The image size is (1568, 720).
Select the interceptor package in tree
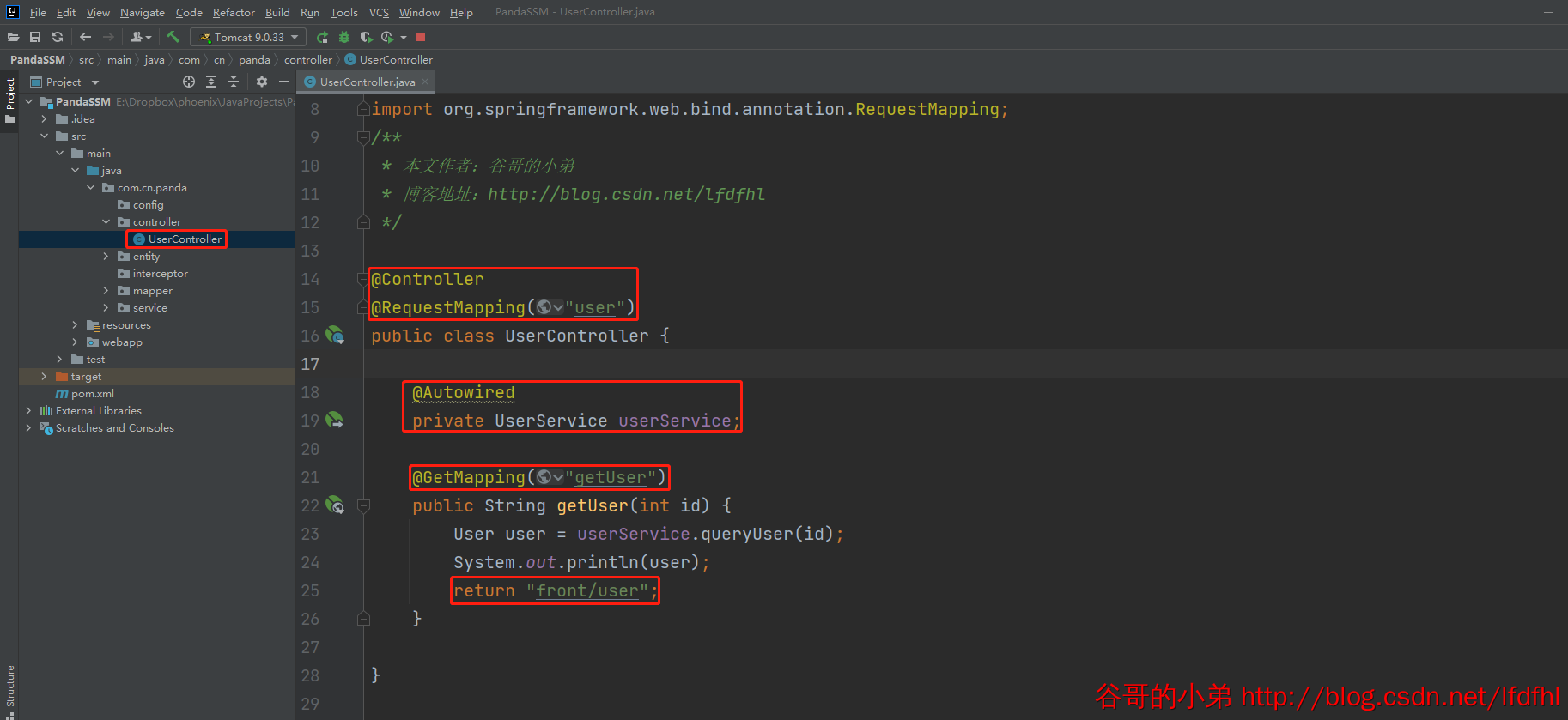[x=160, y=273]
